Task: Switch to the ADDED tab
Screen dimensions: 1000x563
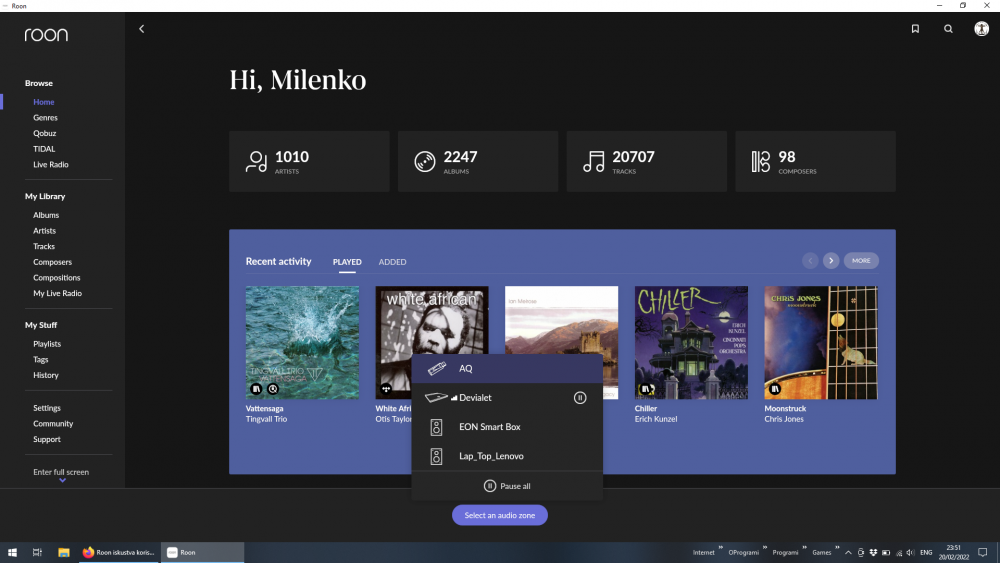Action: pos(392,262)
